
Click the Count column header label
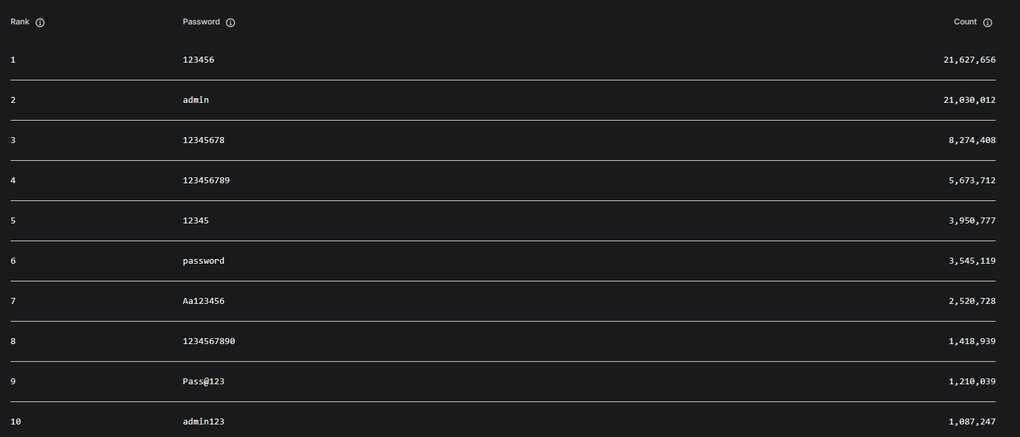coord(965,22)
